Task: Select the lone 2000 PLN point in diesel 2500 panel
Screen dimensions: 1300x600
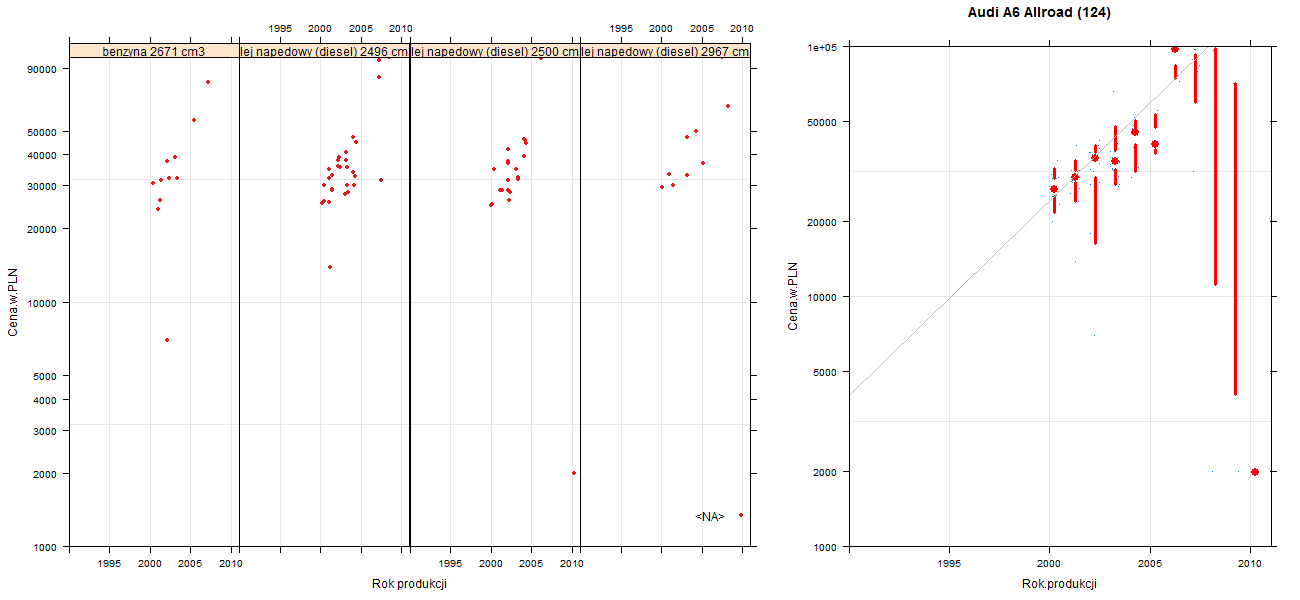Action: (x=574, y=473)
